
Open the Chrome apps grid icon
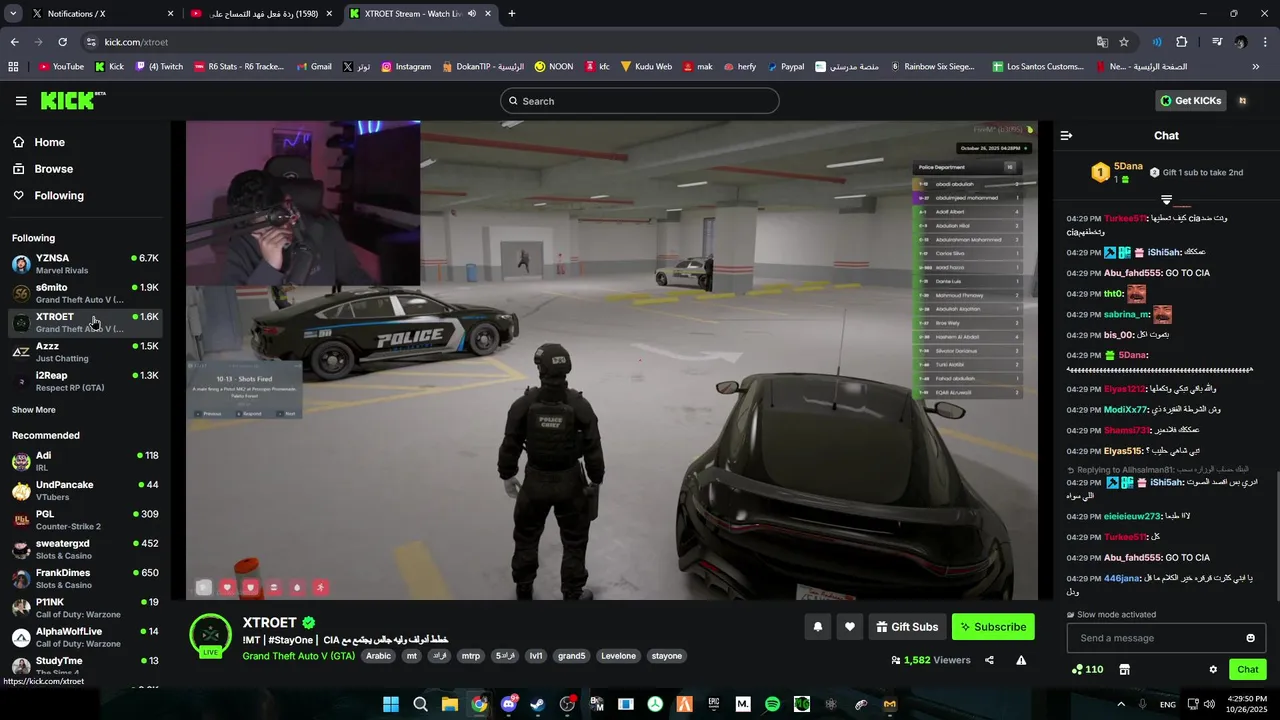pyautogui.click(x=13, y=67)
